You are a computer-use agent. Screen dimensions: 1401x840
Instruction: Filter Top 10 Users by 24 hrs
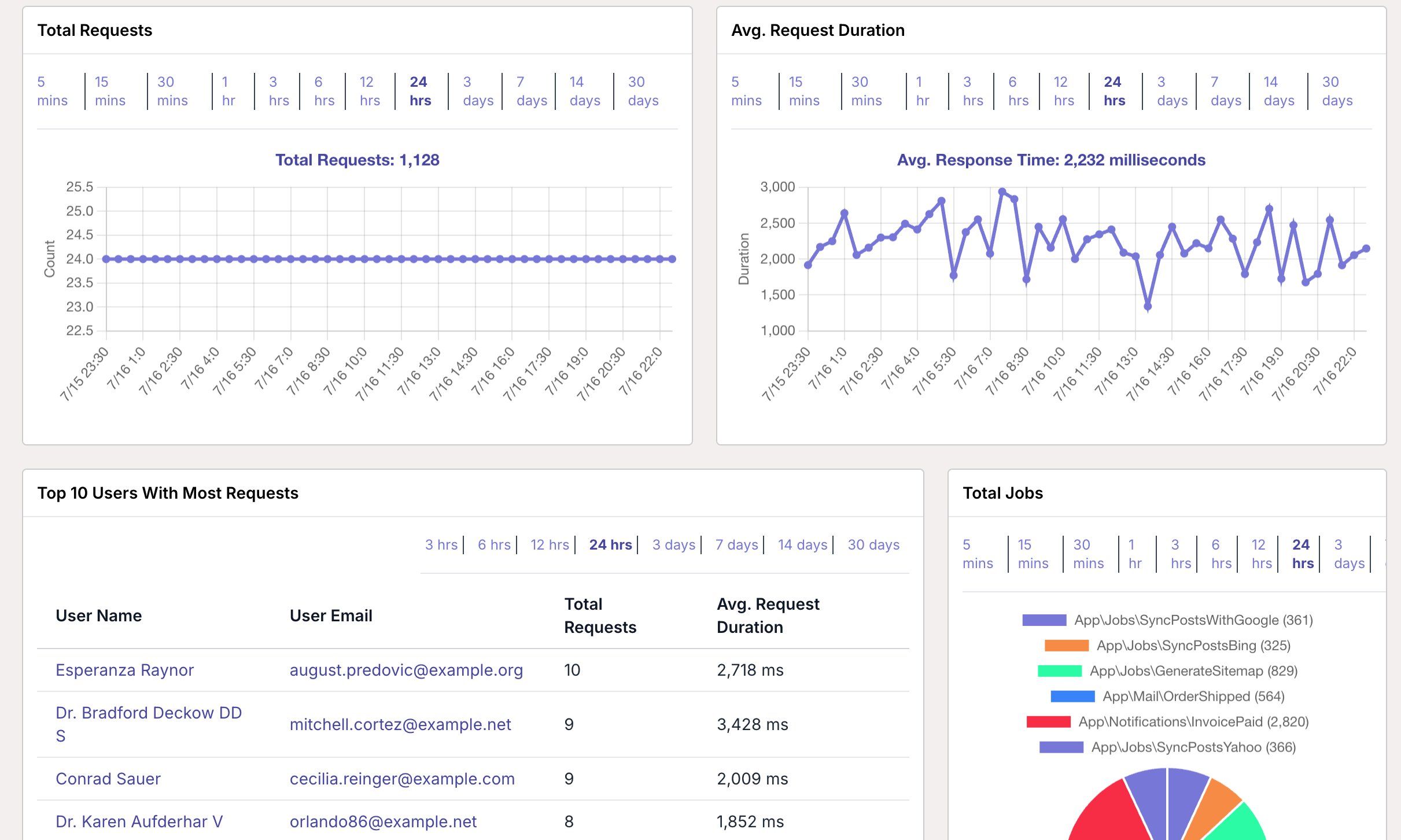(x=611, y=545)
